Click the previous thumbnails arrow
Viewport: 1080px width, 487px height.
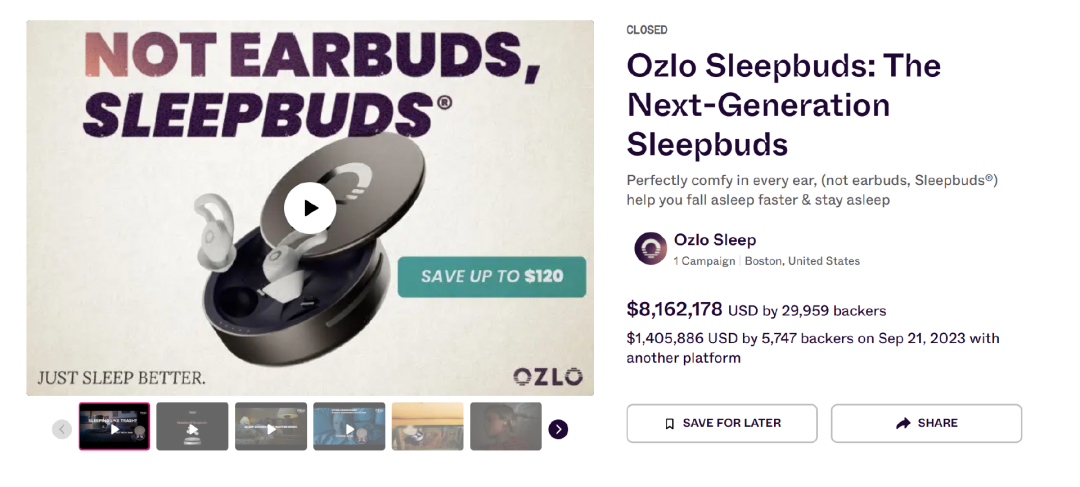tap(62, 429)
